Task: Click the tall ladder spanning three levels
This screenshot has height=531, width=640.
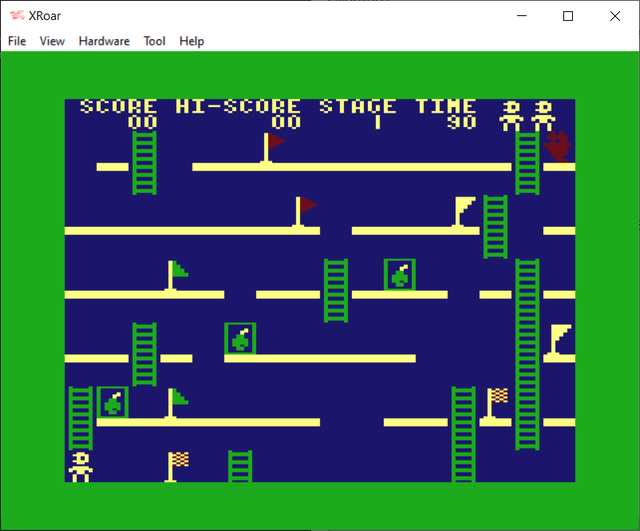Action: coord(527,354)
